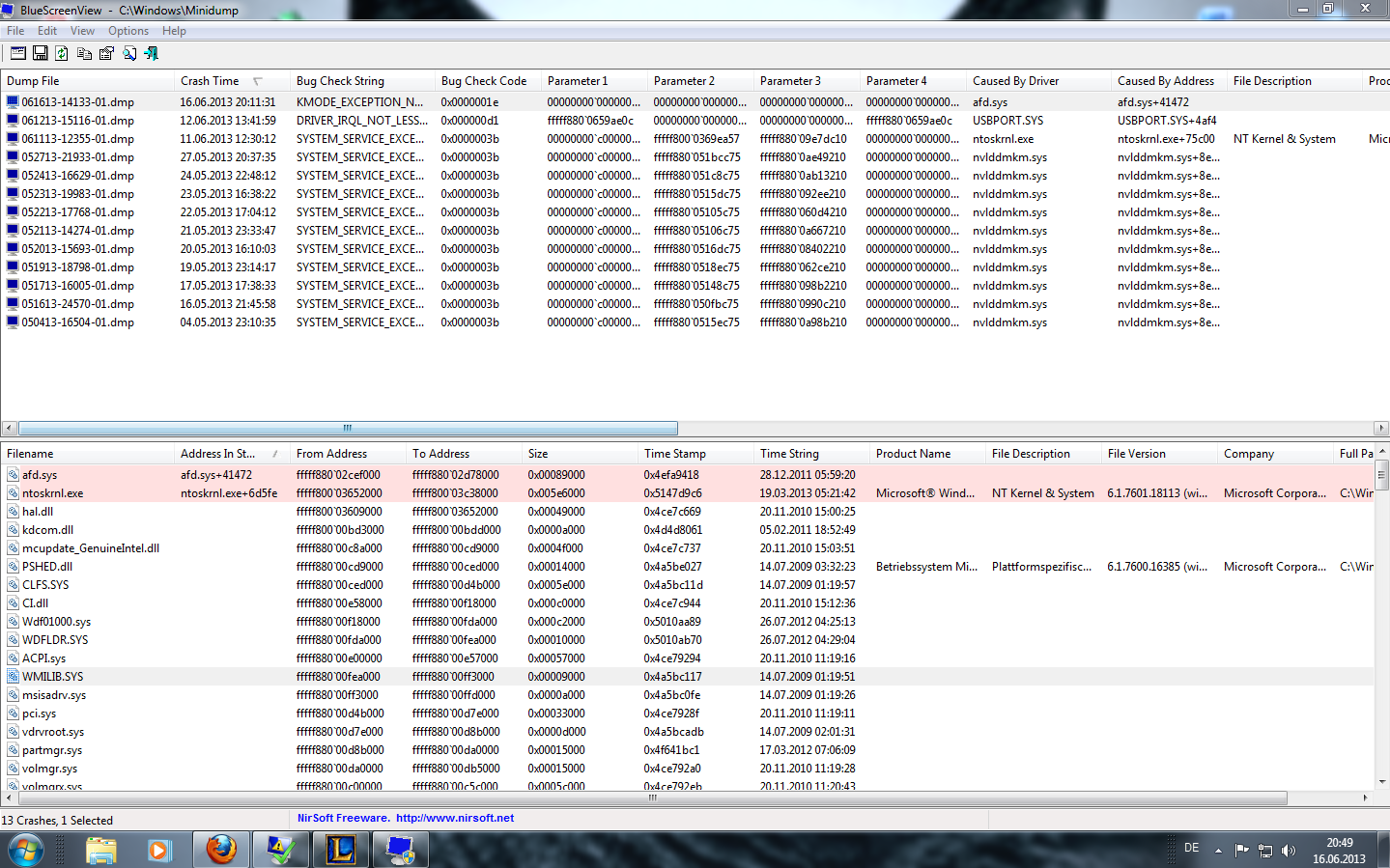This screenshot has width=1390, height=868.
Task: Select crash dump 061613-14133-01.dmp
Action: (x=78, y=102)
